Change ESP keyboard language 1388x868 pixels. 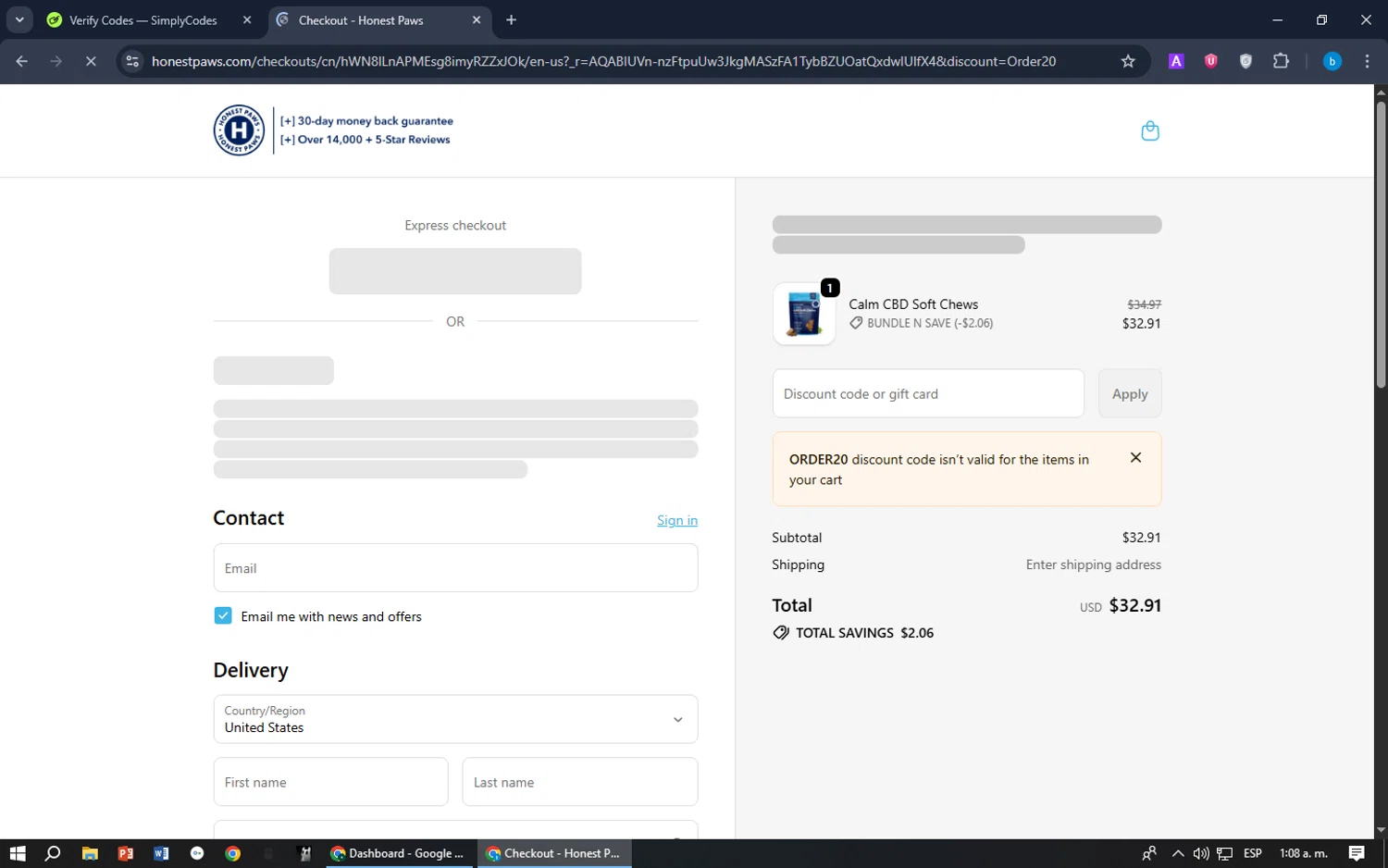click(x=1253, y=853)
